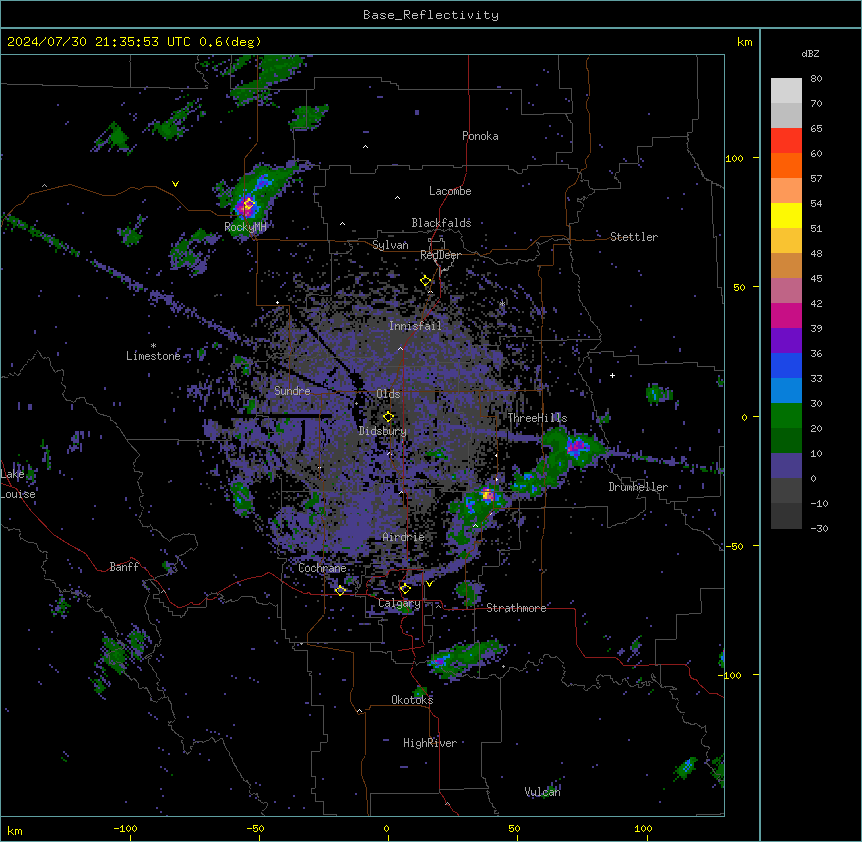Click the yellow storm marker at RockyMH

[x=248, y=205]
